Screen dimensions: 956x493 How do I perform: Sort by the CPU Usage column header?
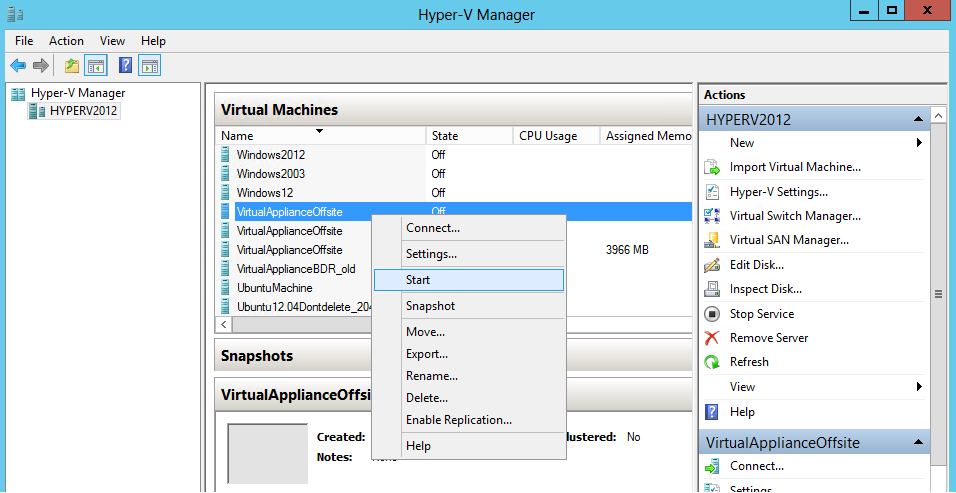point(557,136)
